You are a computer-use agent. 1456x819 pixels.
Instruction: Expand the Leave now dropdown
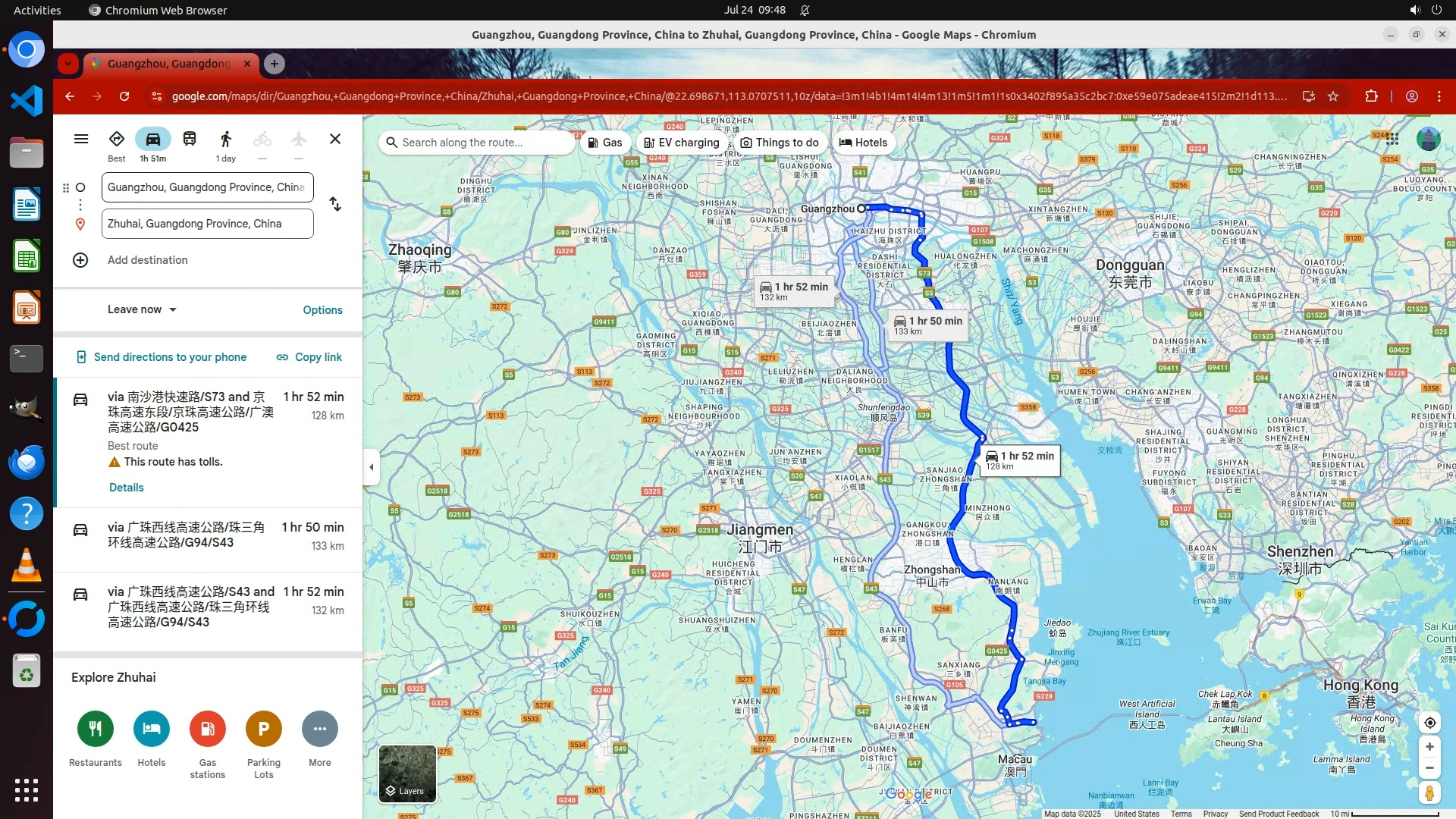coord(142,309)
